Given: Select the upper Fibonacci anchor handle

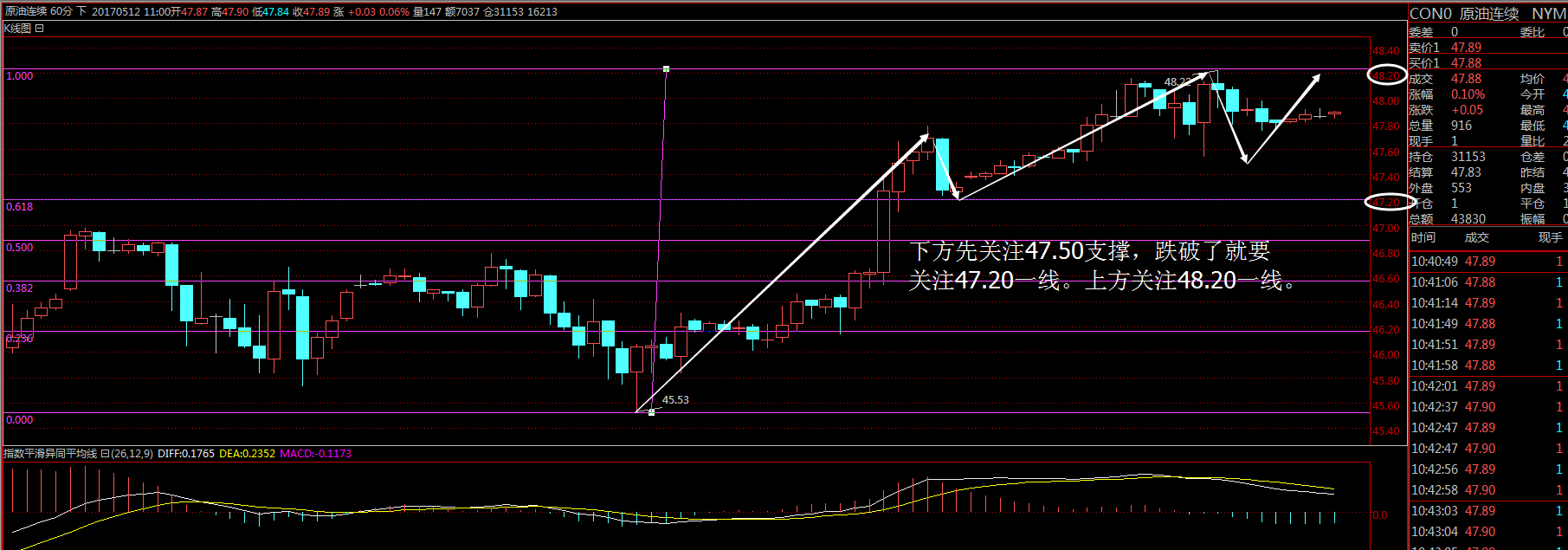Looking at the screenshot, I should [x=666, y=68].
